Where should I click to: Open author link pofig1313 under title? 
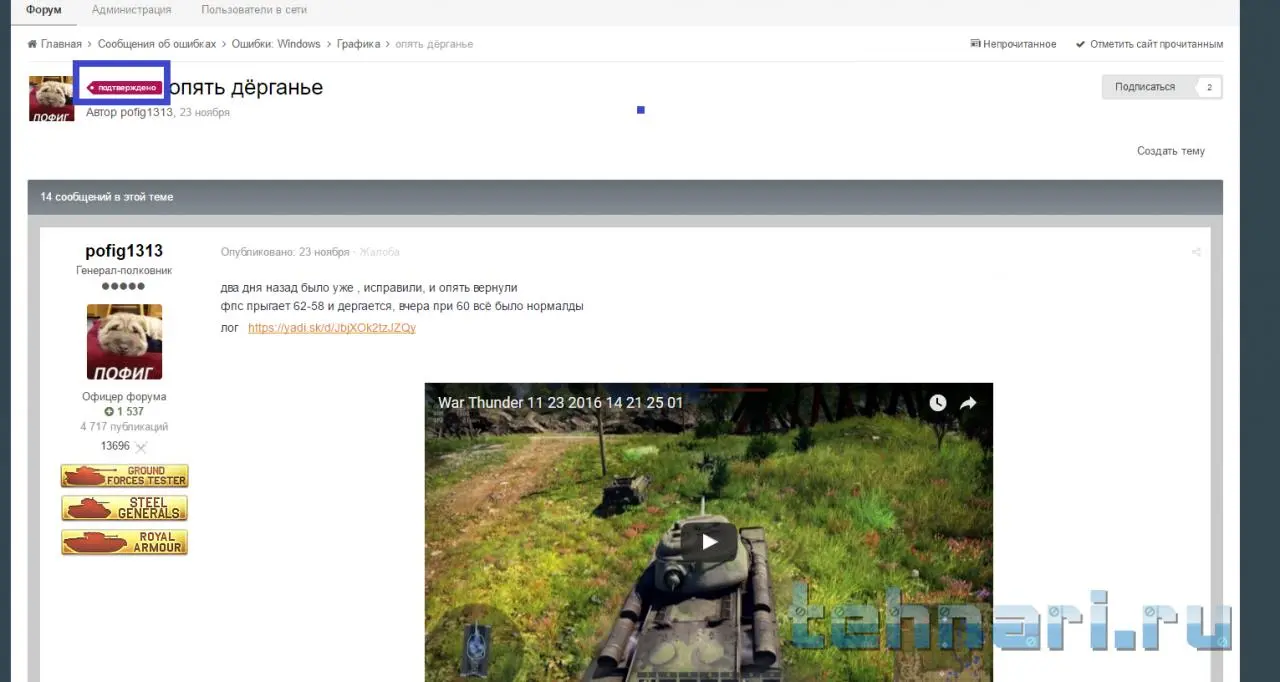coord(146,113)
